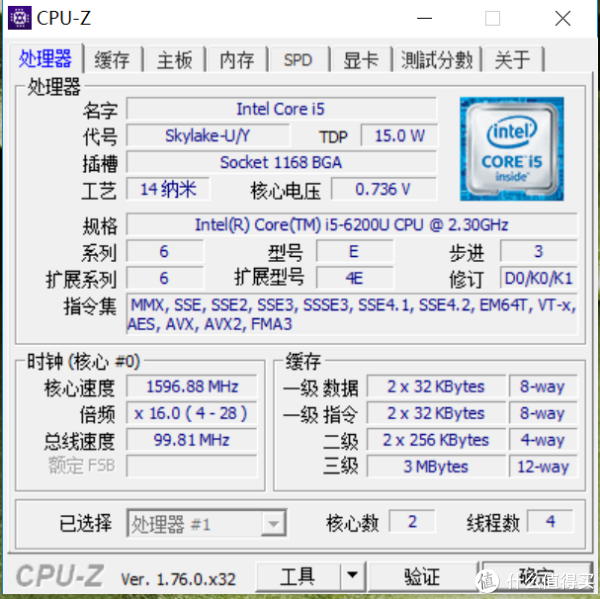Switch to the 主板 tab
This screenshot has height=599, width=600.
click(x=174, y=60)
